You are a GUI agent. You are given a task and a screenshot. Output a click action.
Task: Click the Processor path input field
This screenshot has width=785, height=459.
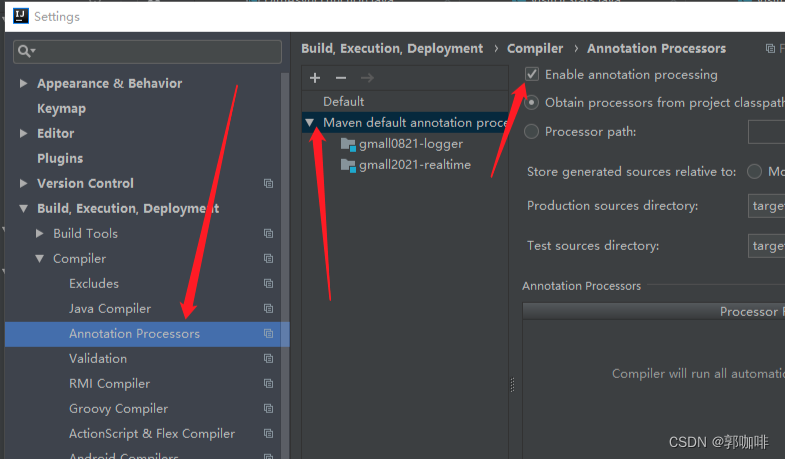pos(766,132)
